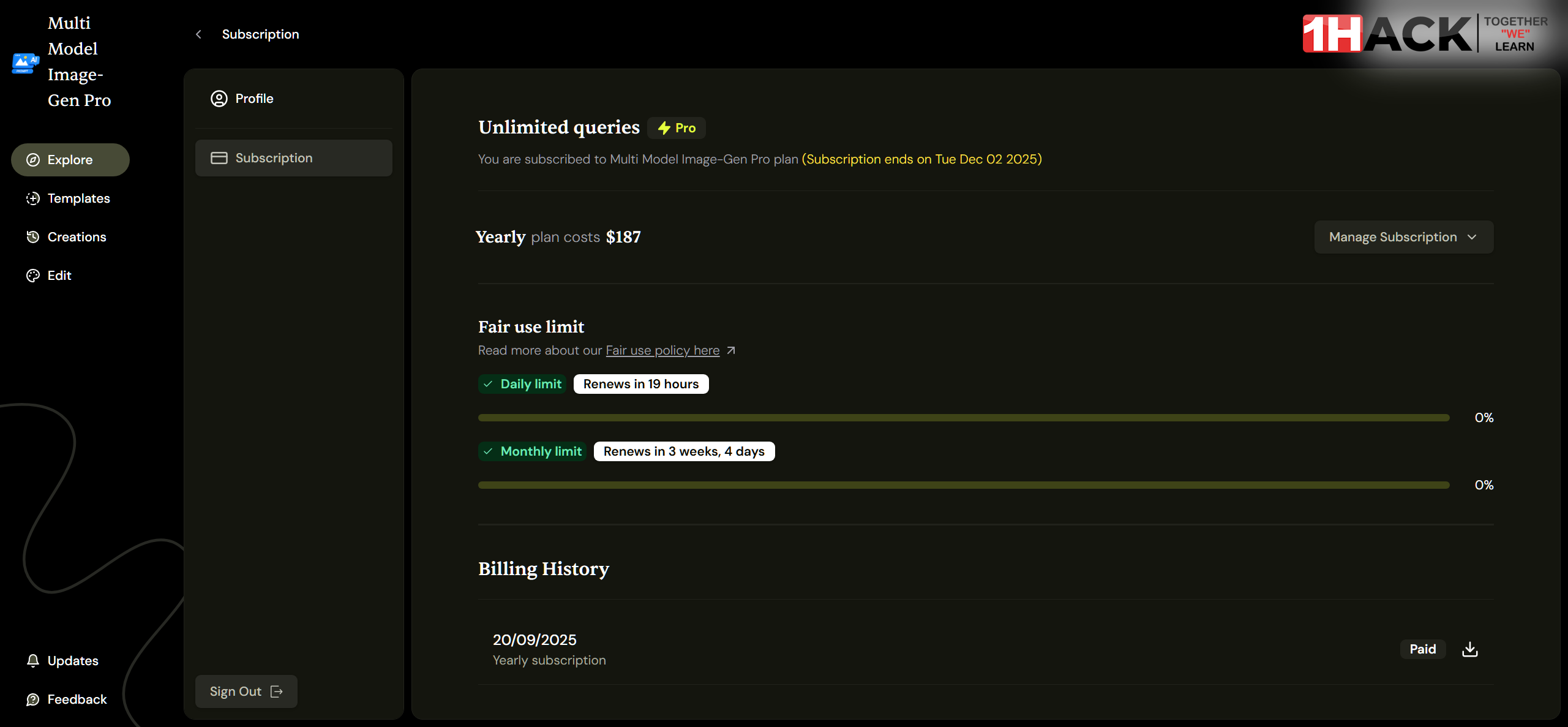
Task: Click the app logo icon
Action: pos(25,62)
